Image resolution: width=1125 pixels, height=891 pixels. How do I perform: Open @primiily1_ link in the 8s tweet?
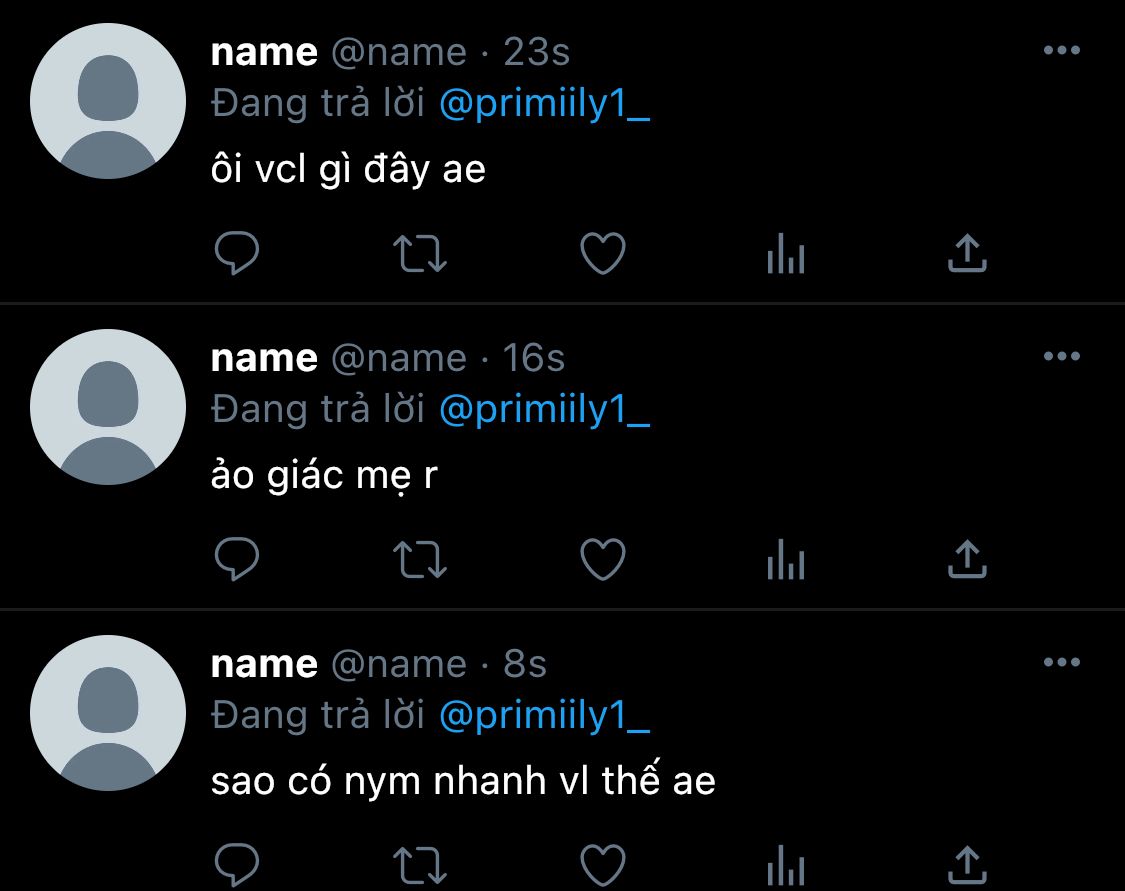[545, 715]
